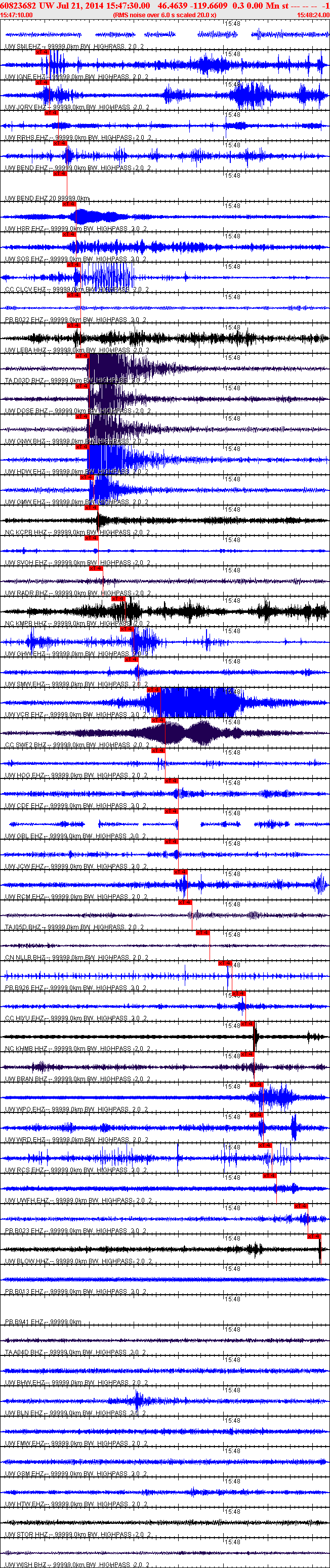Select the UW GNW BHZ trace label

(x=77, y=442)
